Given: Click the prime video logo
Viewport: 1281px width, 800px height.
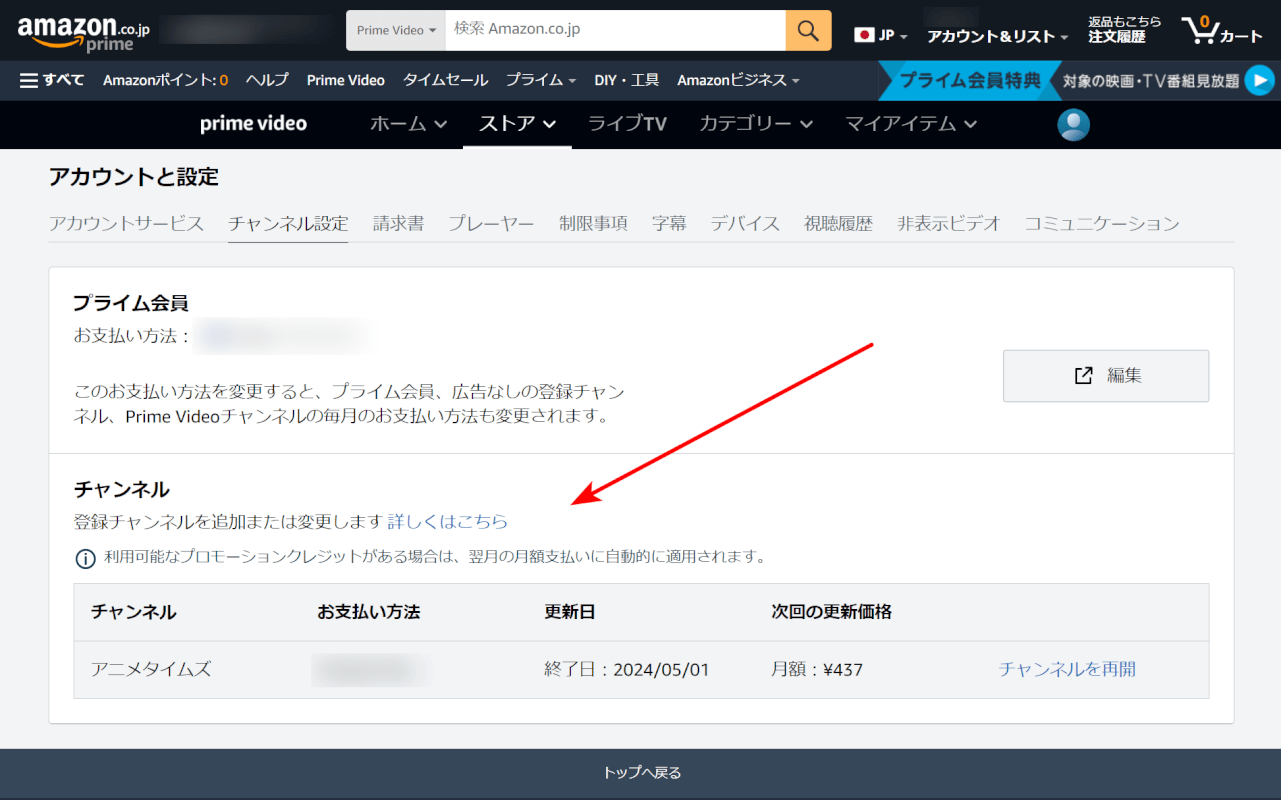Looking at the screenshot, I should (253, 124).
